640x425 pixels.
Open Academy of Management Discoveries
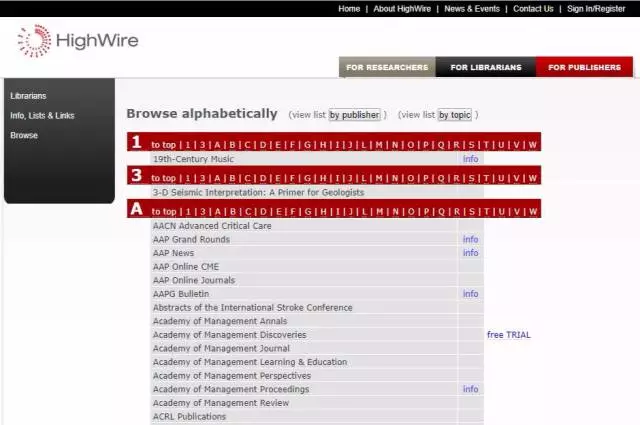coord(229,335)
